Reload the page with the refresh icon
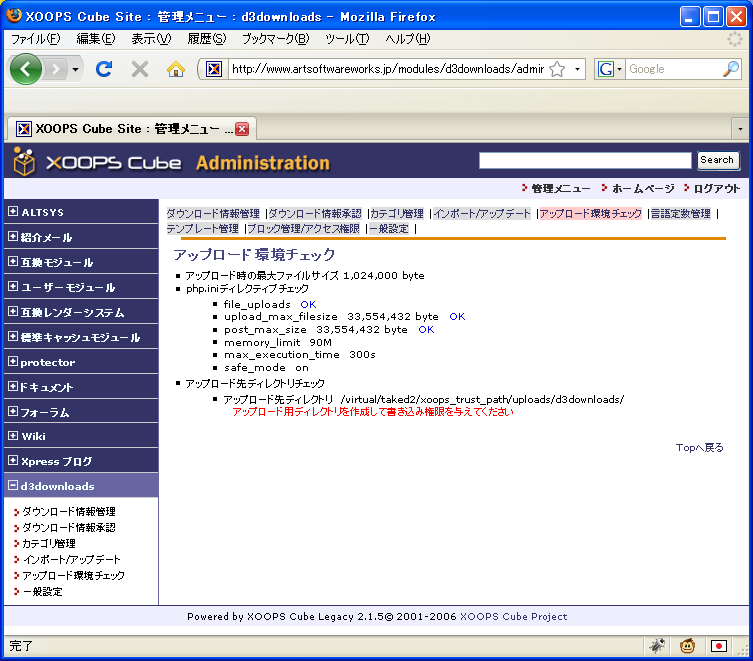 (104, 69)
